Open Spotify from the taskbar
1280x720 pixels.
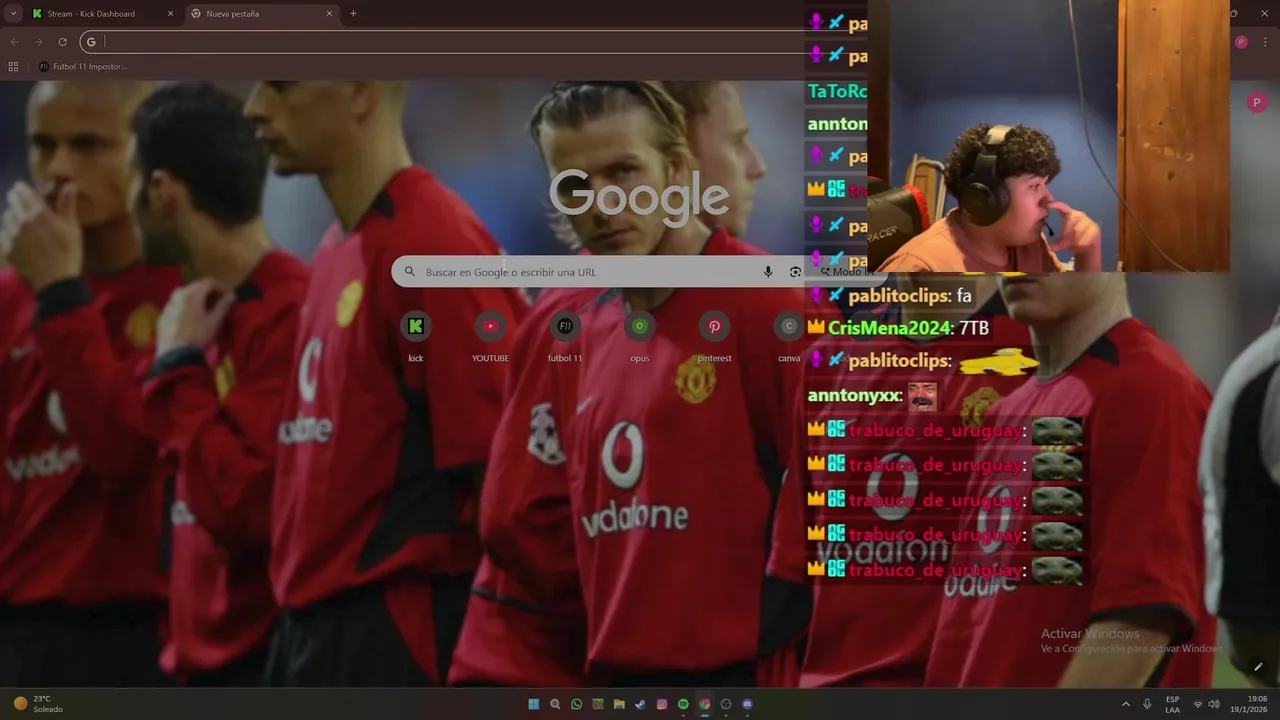pos(683,704)
